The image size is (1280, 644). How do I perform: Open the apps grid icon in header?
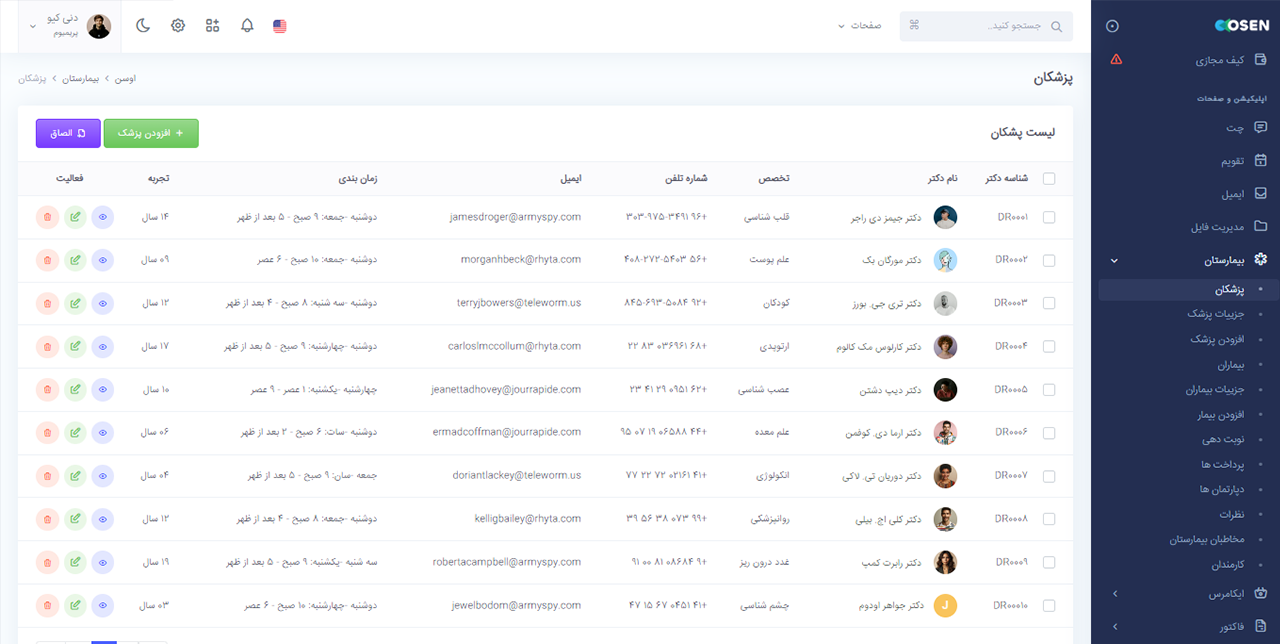212,26
